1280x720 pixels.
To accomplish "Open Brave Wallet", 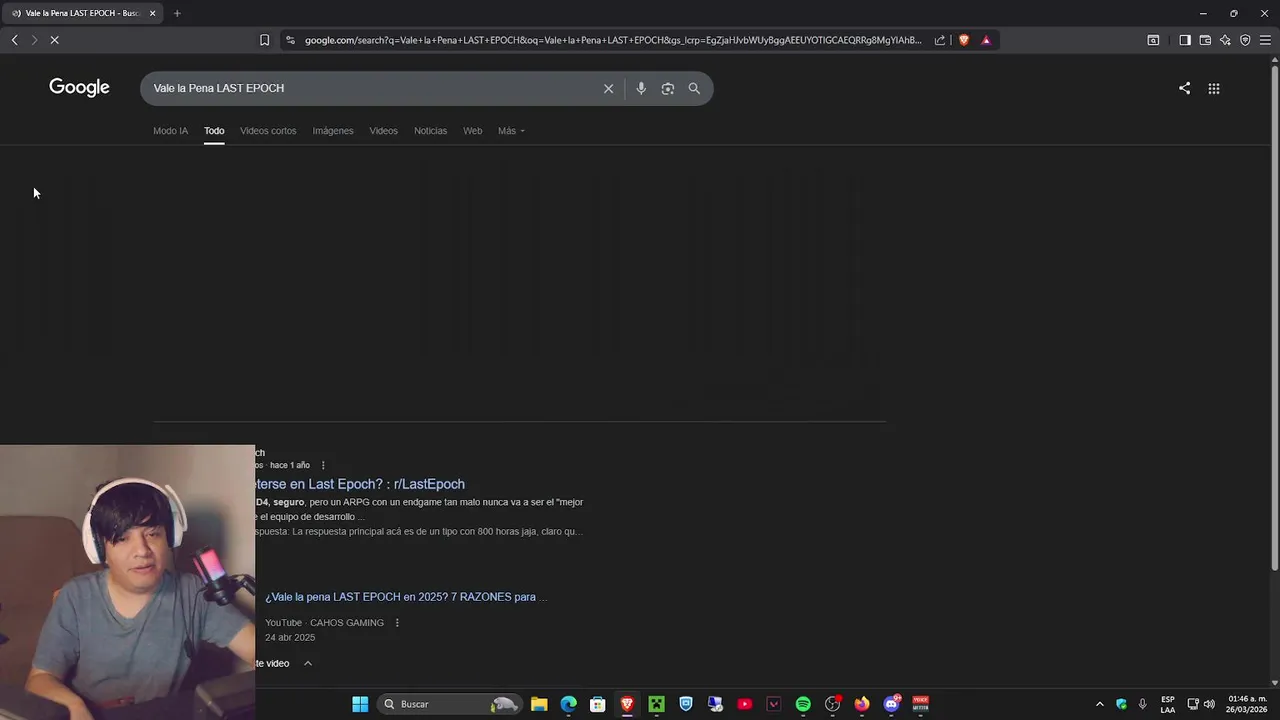I will [1205, 40].
